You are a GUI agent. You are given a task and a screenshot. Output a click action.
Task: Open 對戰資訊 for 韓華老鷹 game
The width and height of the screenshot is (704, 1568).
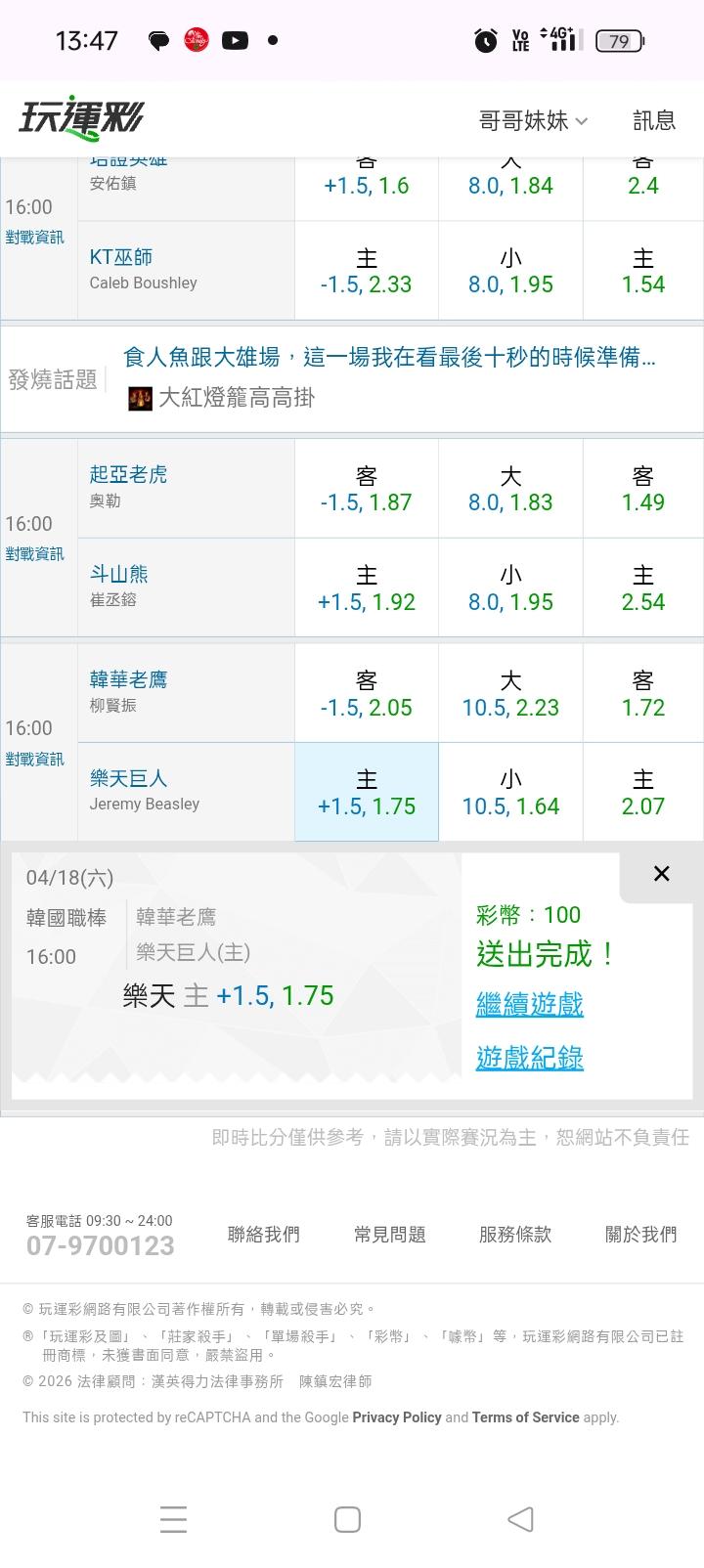point(34,760)
